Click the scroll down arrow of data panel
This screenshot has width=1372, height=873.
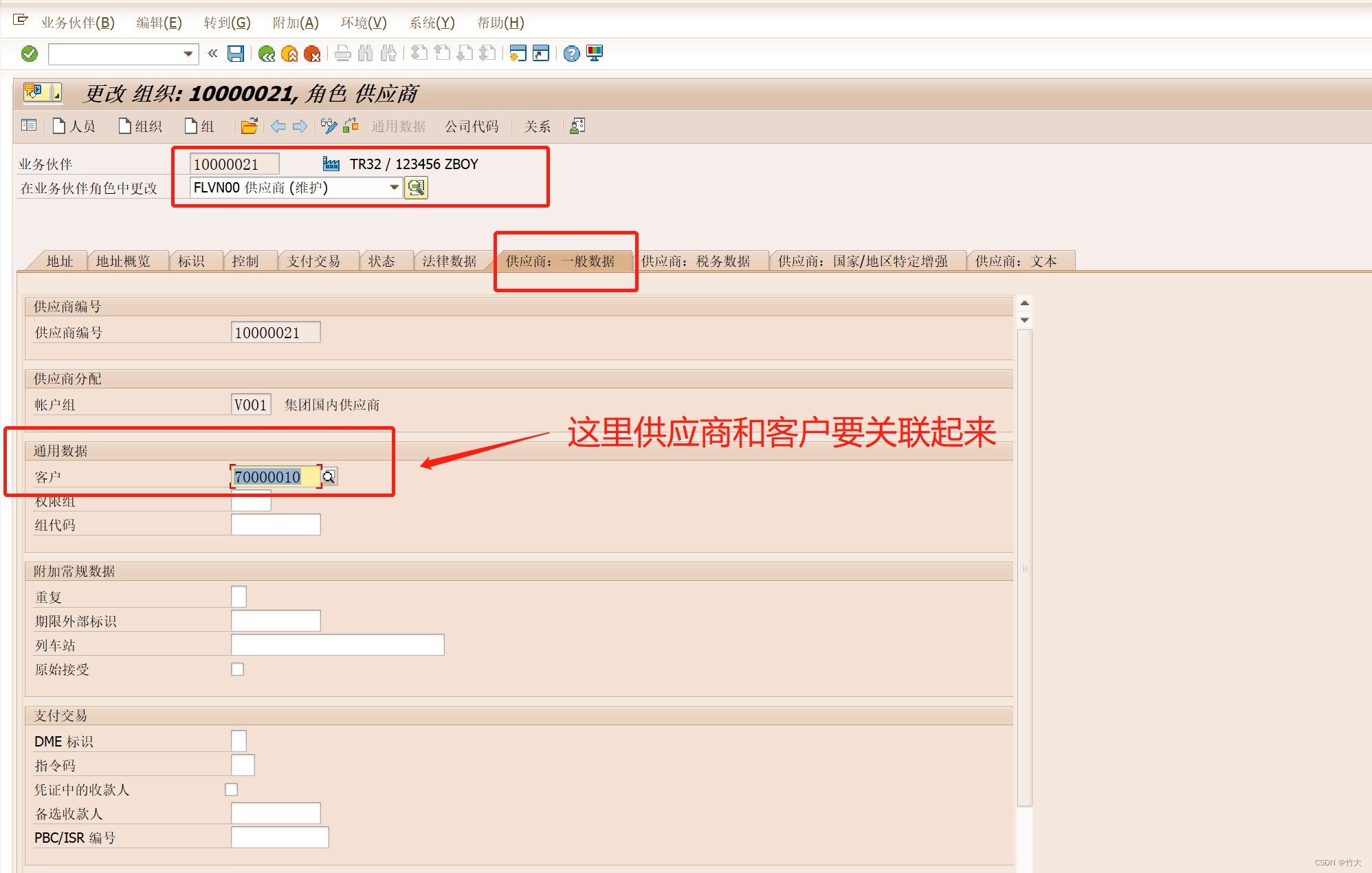1025,320
